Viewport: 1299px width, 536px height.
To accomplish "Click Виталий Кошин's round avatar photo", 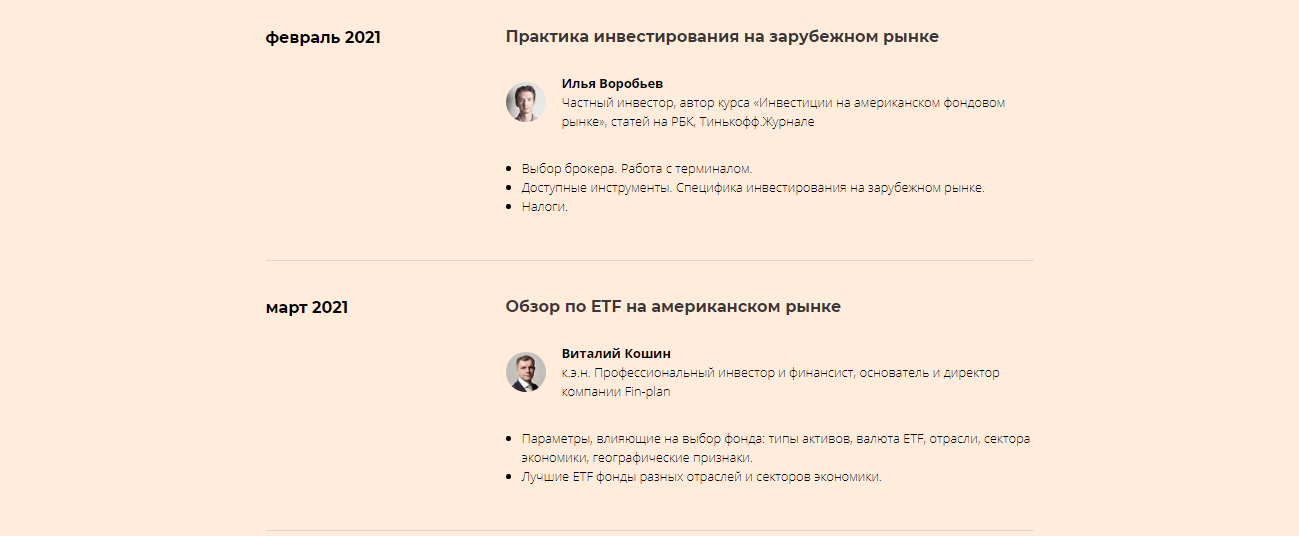I will pyautogui.click(x=525, y=372).
